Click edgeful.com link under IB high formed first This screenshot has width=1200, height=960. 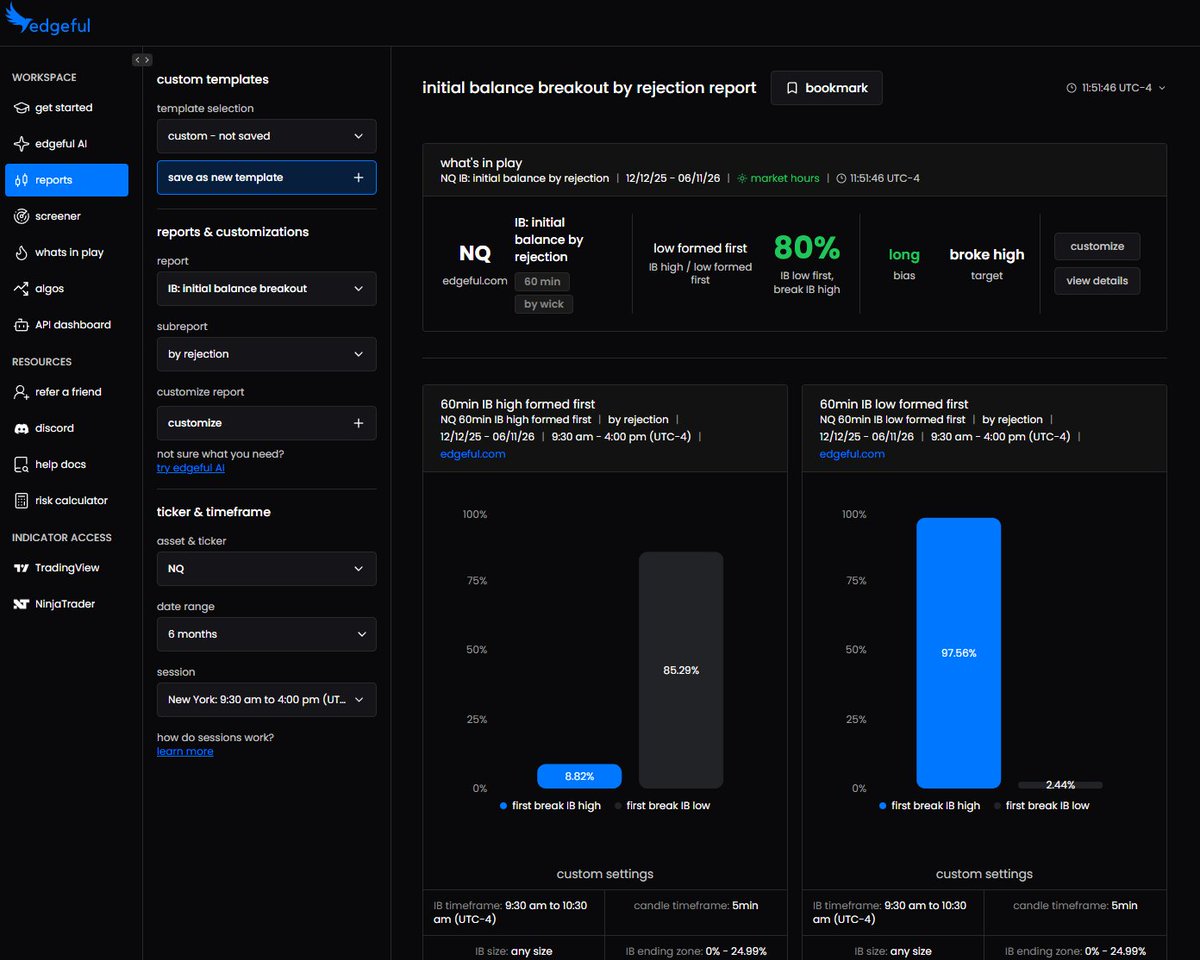tap(473, 454)
